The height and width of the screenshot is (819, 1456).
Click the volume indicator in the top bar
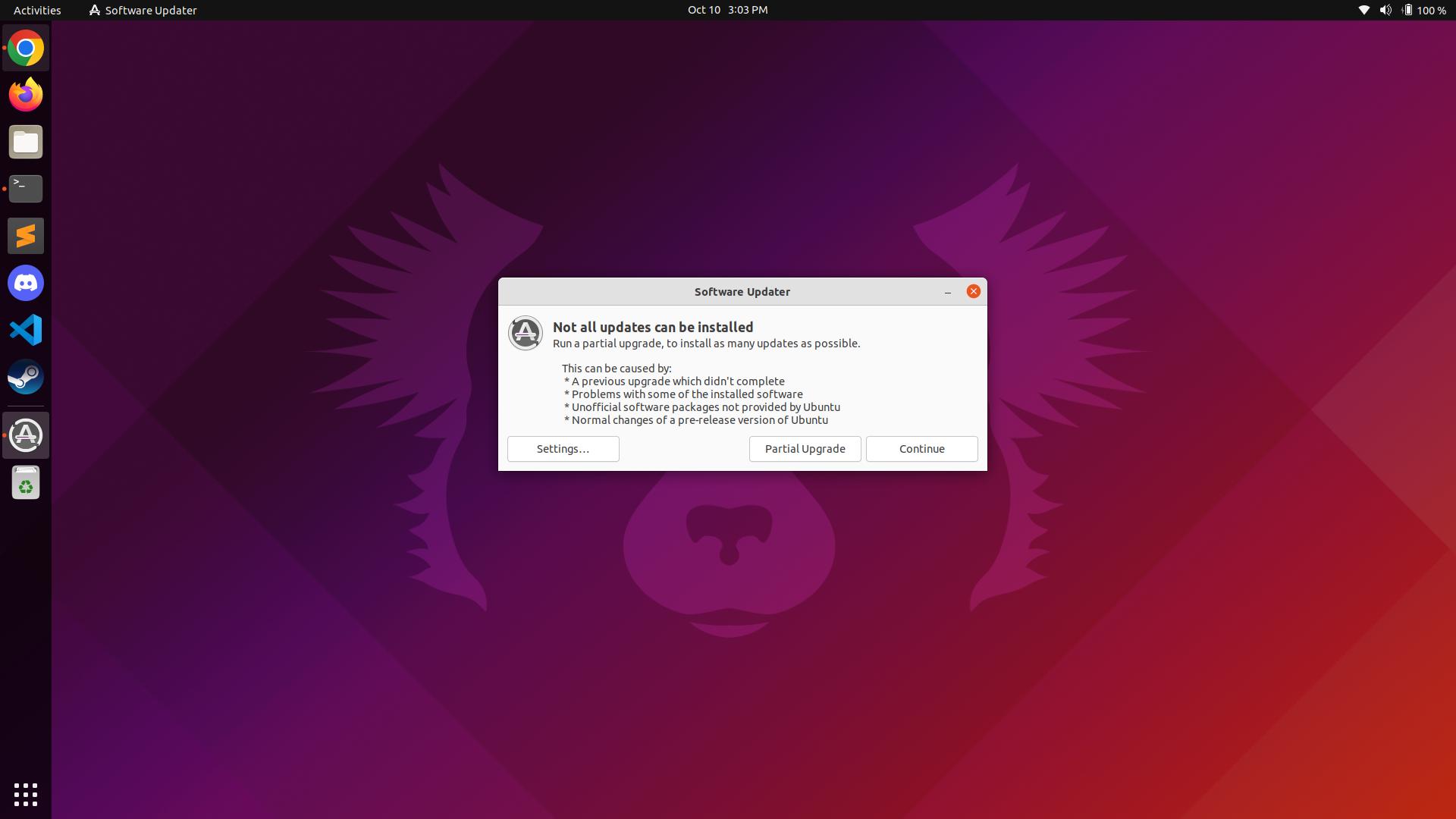click(x=1385, y=10)
